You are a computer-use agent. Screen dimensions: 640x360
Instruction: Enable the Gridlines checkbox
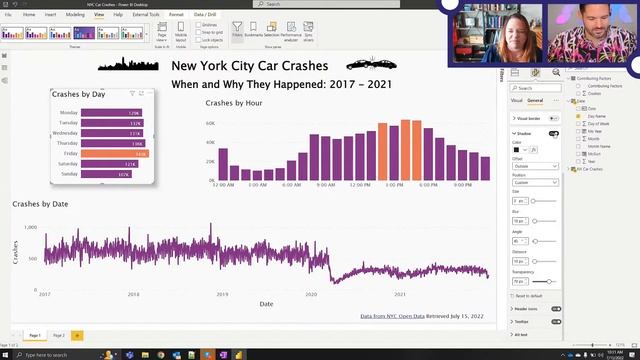[198, 25]
